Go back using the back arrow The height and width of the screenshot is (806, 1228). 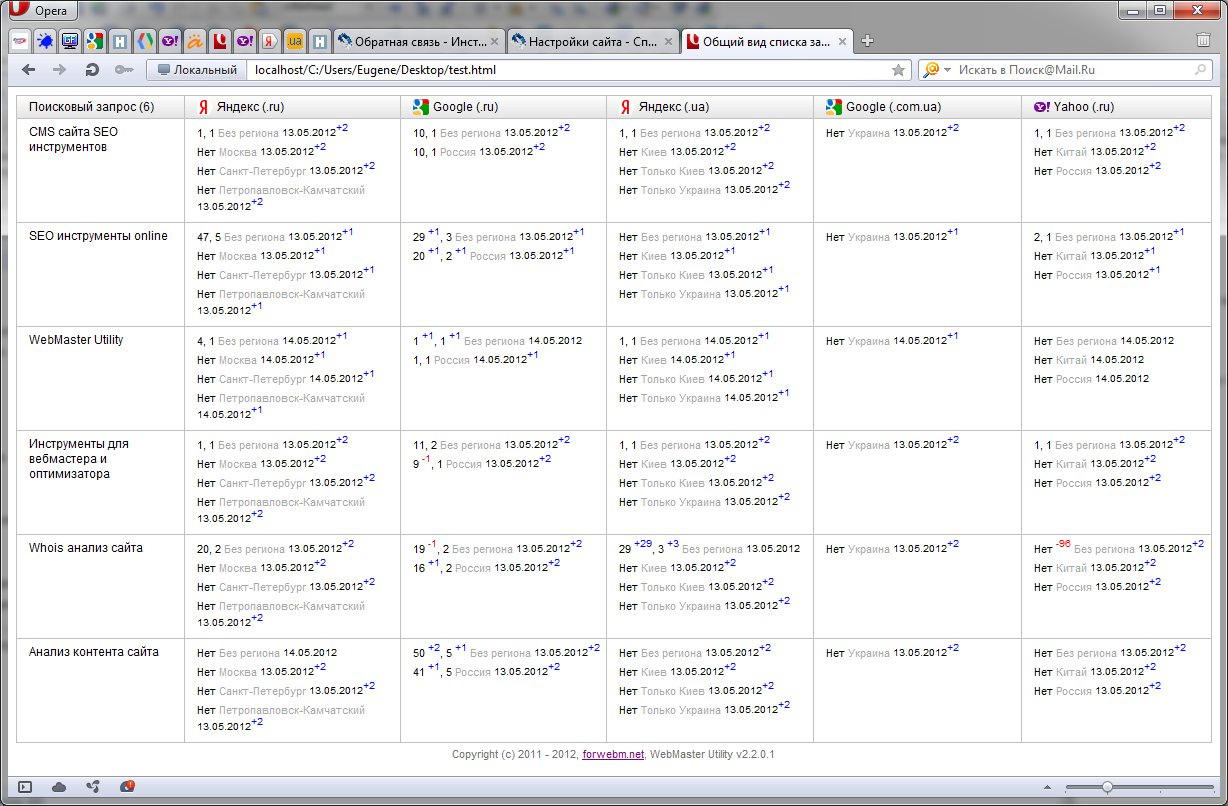coord(29,70)
